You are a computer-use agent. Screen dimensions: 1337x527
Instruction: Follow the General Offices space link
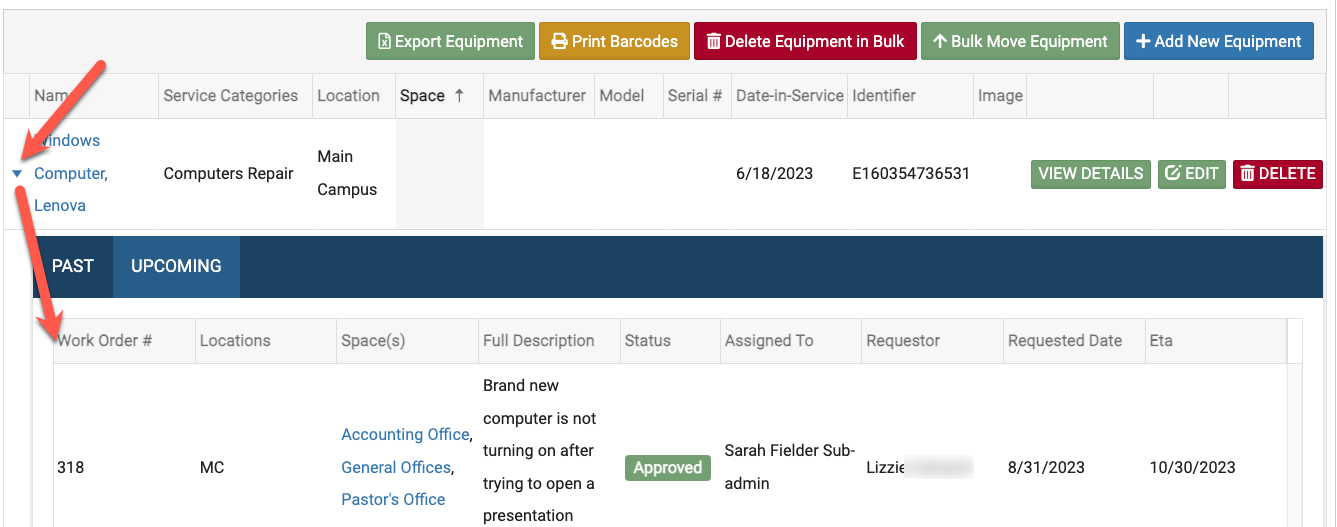396,467
